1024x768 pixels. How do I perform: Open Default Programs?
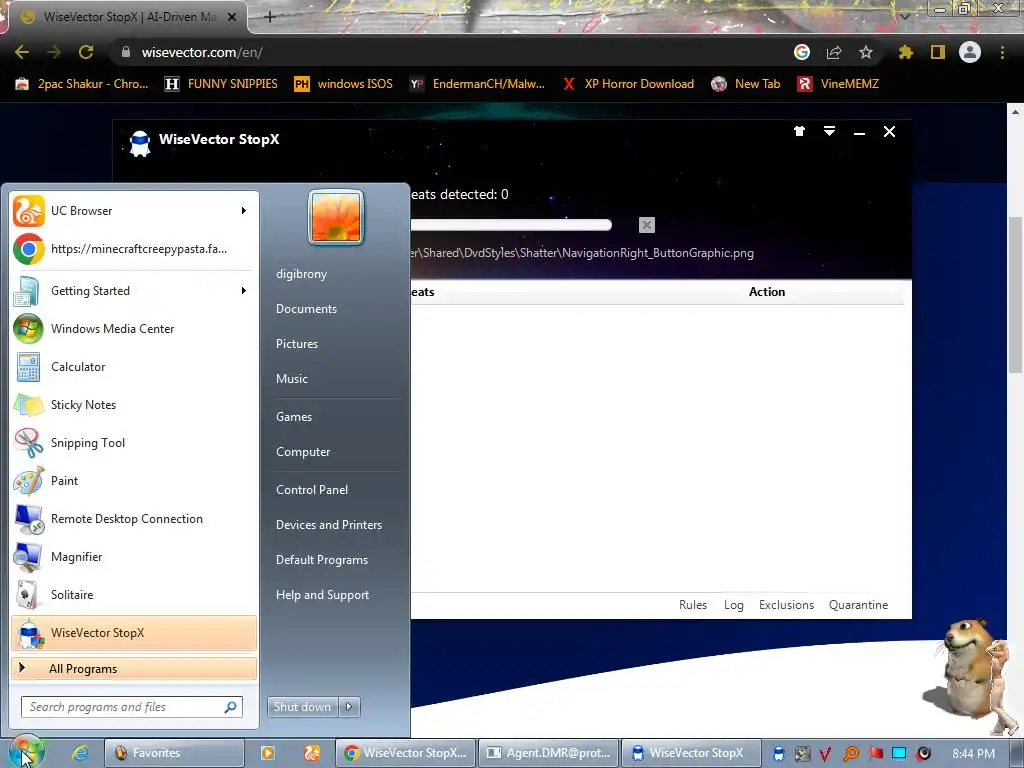(321, 560)
